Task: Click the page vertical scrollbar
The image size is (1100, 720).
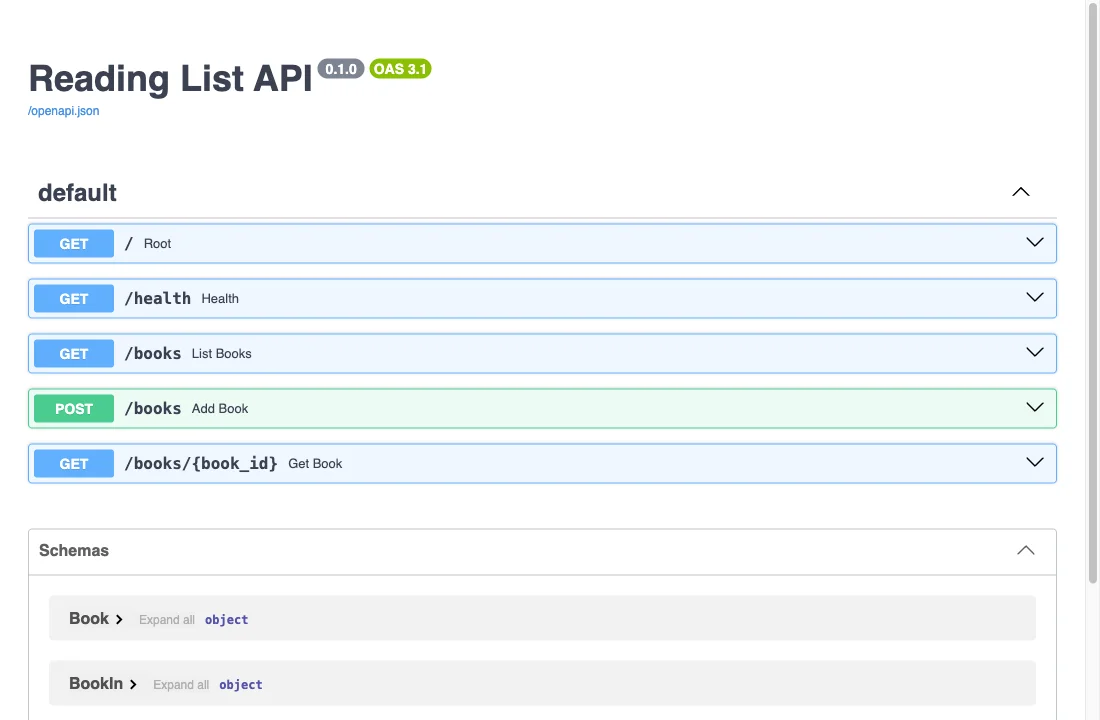Action: pos(1092,293)
